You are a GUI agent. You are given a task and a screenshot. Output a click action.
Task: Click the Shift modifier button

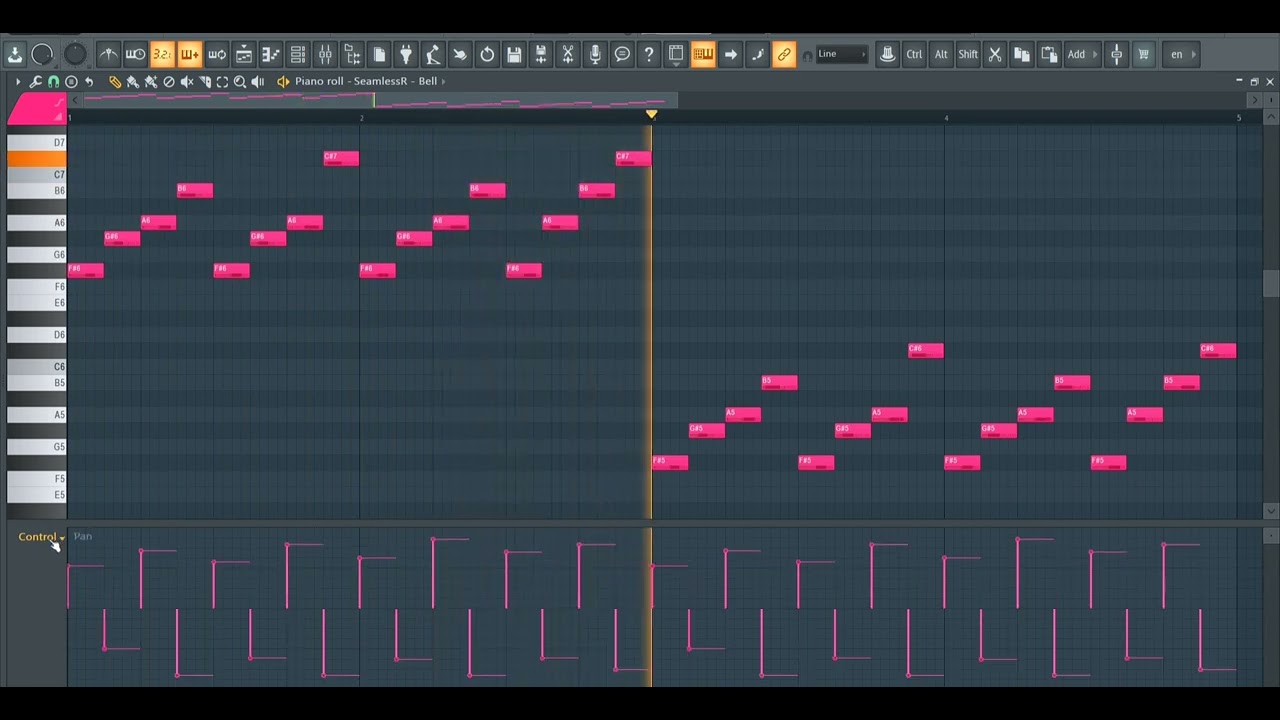tap(968, 54)
